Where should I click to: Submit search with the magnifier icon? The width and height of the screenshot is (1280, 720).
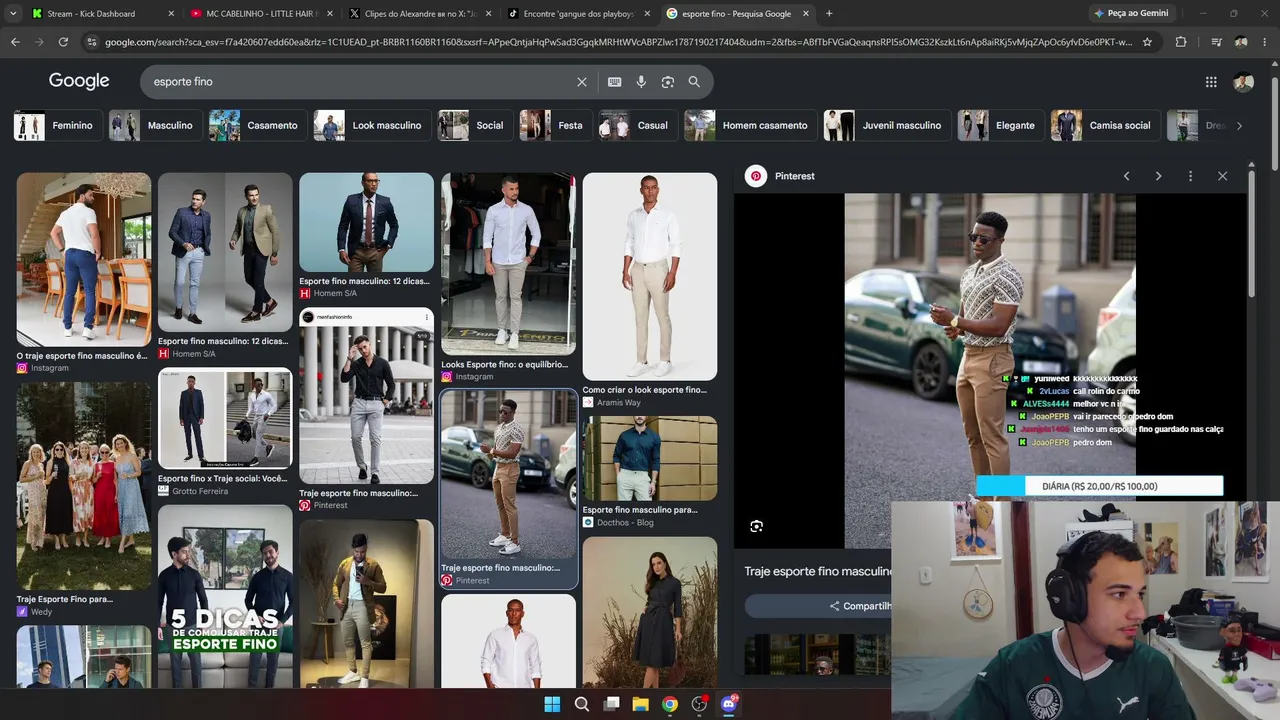[694, 82]
